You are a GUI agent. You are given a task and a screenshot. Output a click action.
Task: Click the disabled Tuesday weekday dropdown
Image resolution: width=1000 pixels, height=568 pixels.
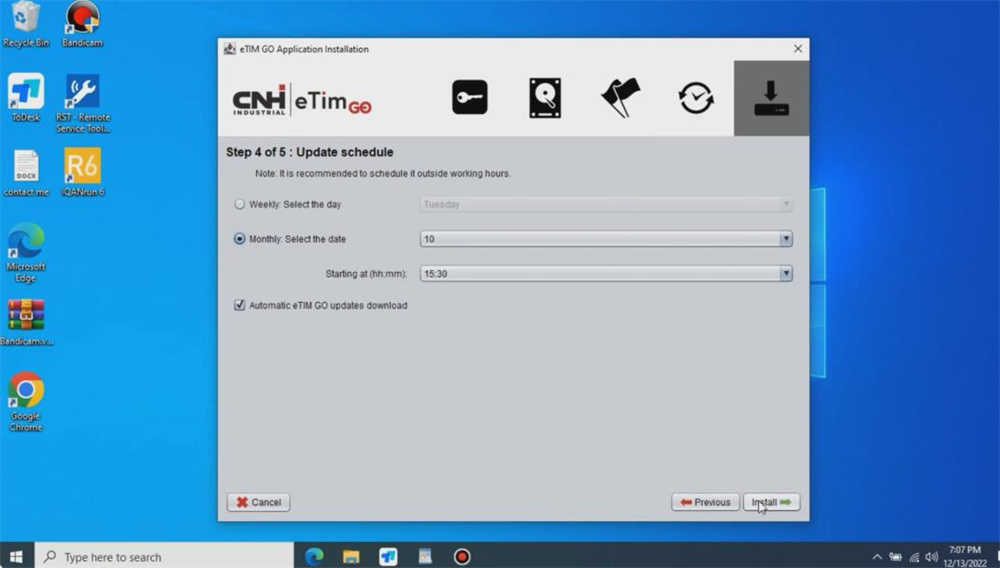click(606, 204)
